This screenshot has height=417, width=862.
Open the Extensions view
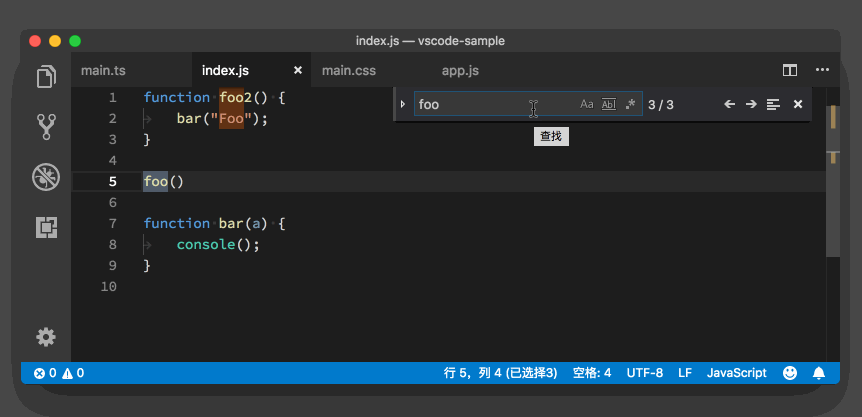(46, 227)
